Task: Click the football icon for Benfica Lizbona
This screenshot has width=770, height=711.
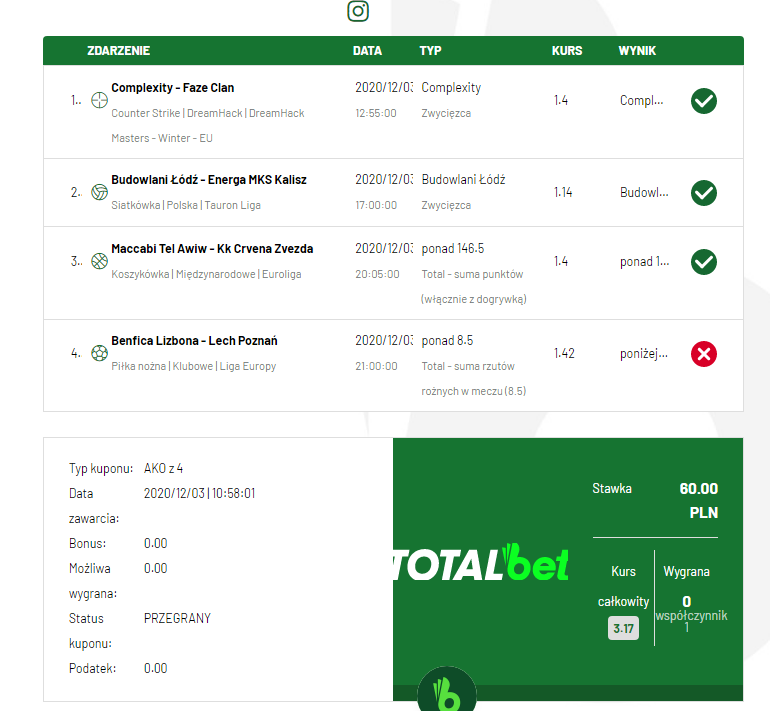Action: click(x=99, y=353)
